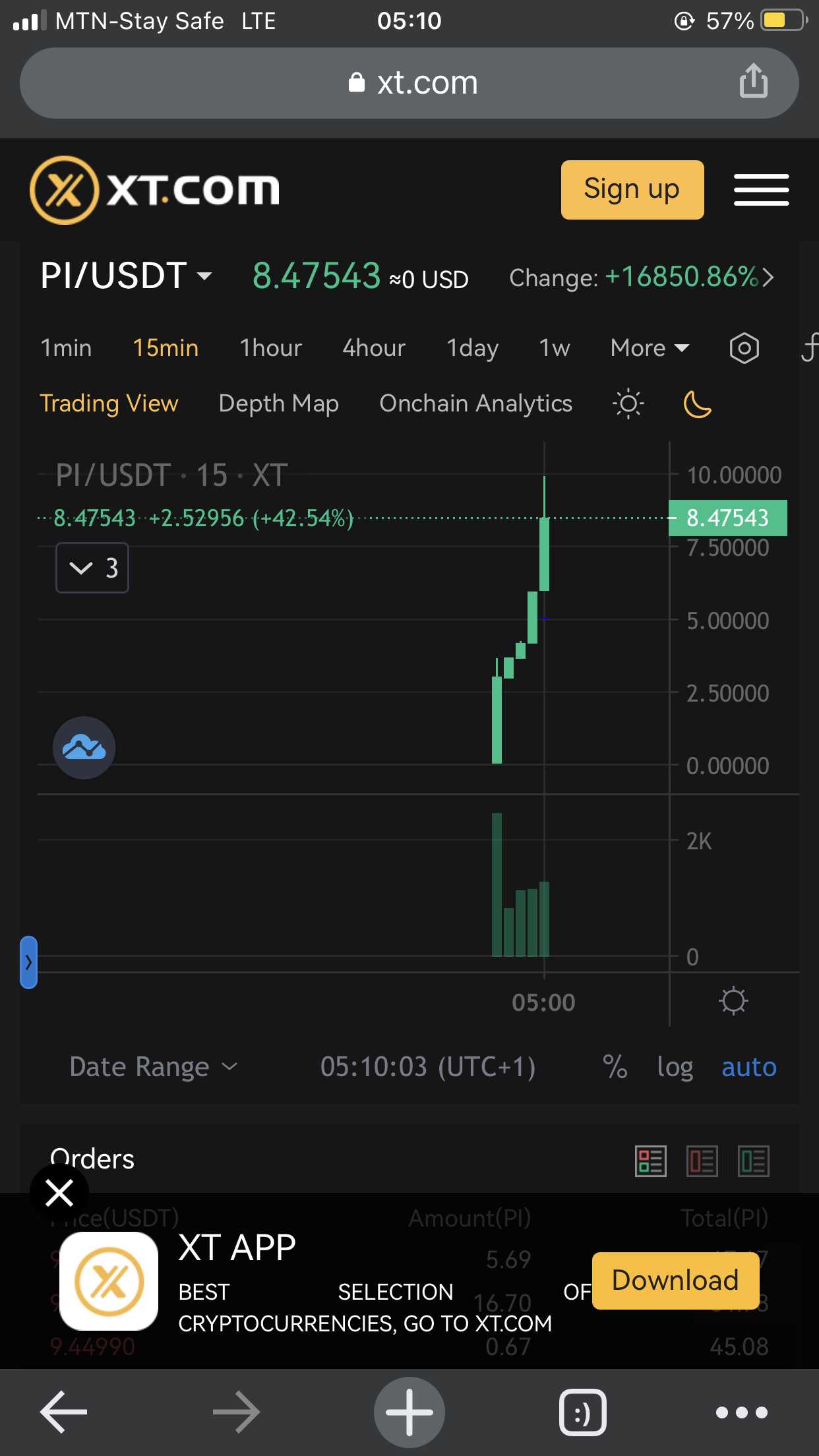Click the Download app button
This screenshot has height=1456, width=819.
[675, 1281]
